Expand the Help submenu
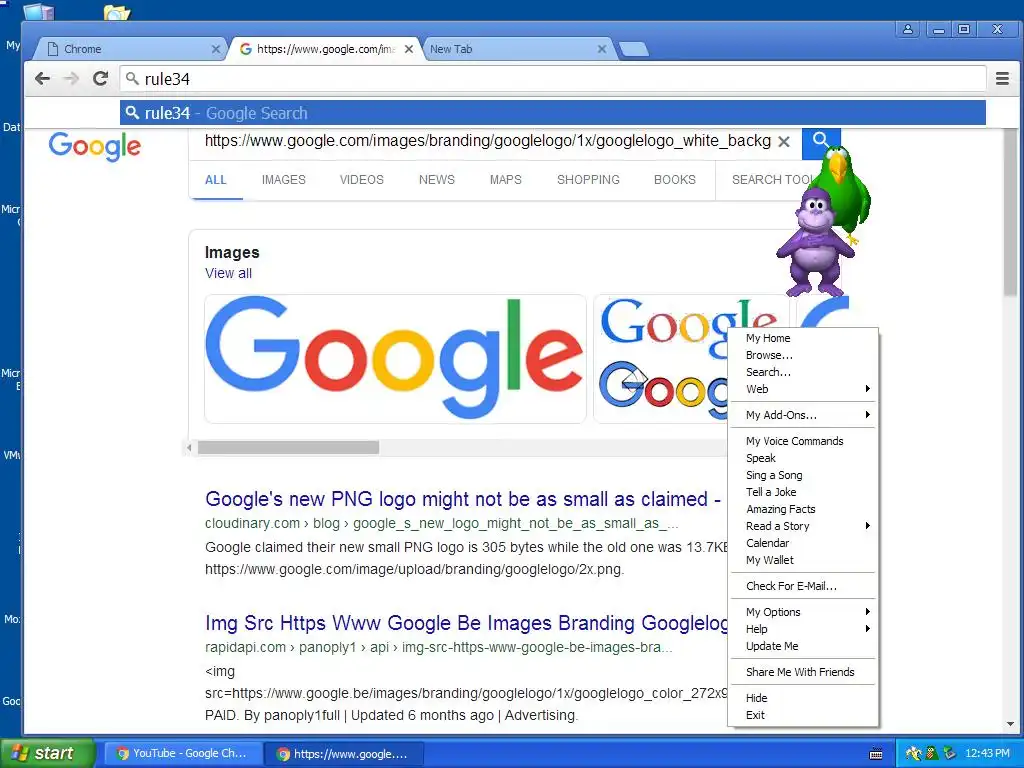The height and width of the screenshot is (768, 1024). coord(802,629)
